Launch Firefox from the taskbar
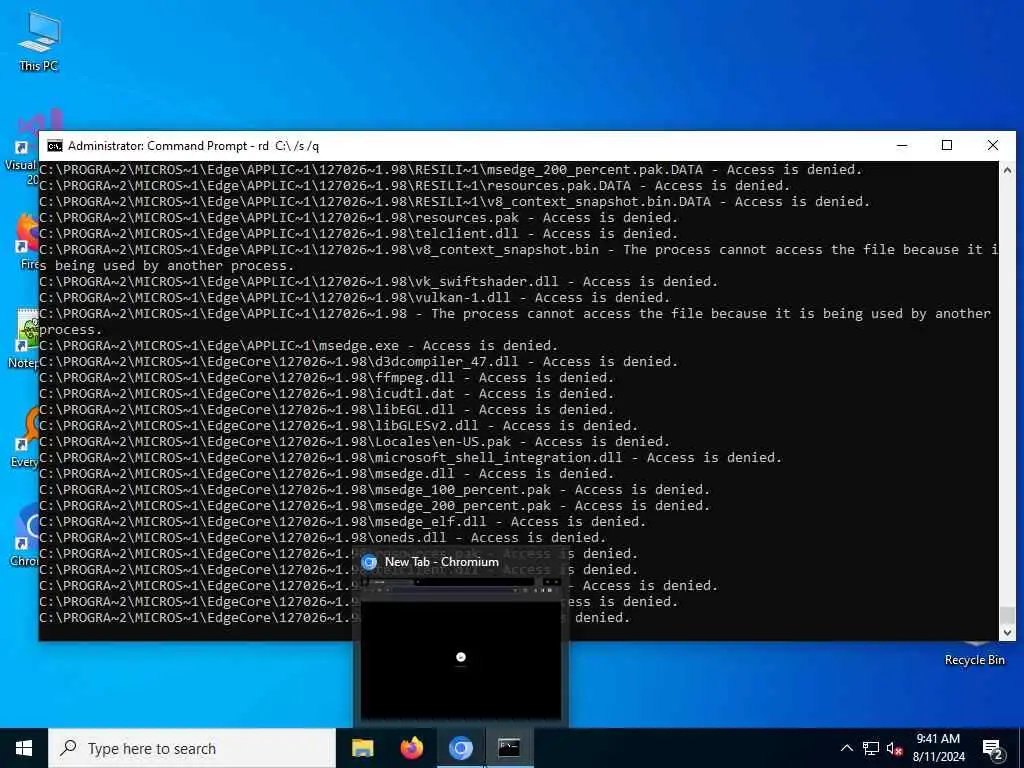 pos(411,748)
